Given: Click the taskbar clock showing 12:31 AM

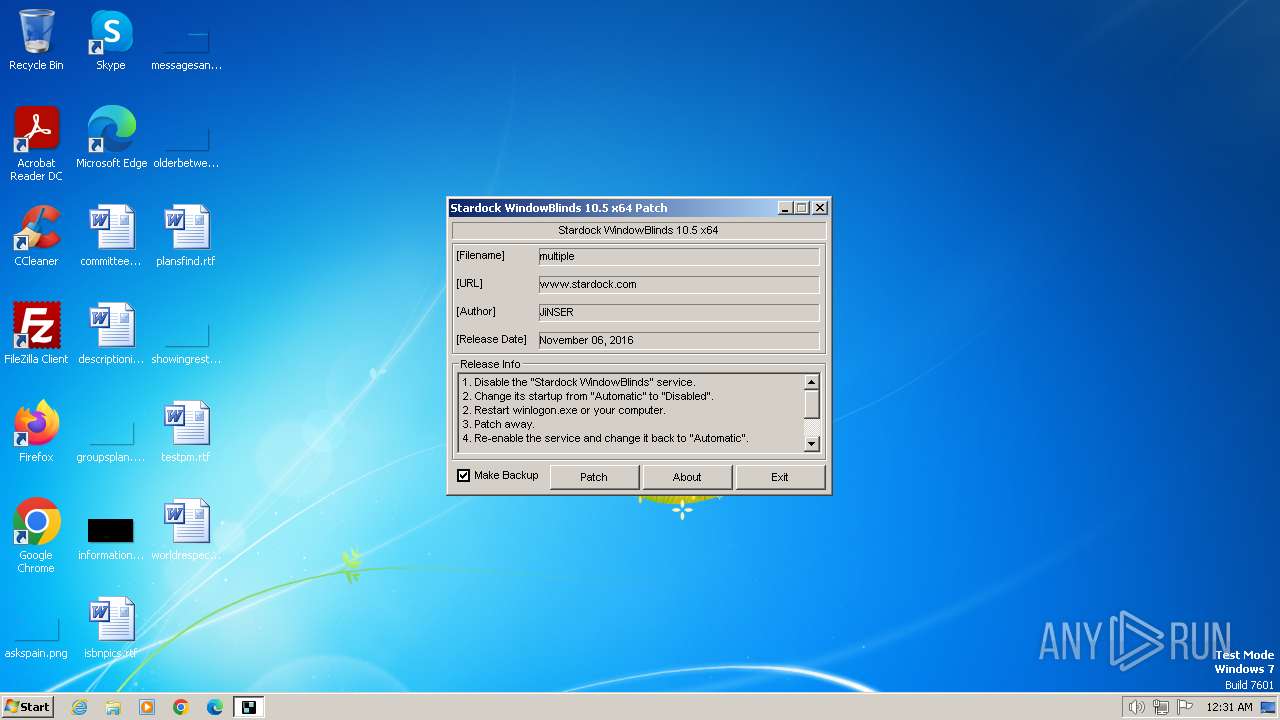Looking at the screenshot, I should [1229, 707].
